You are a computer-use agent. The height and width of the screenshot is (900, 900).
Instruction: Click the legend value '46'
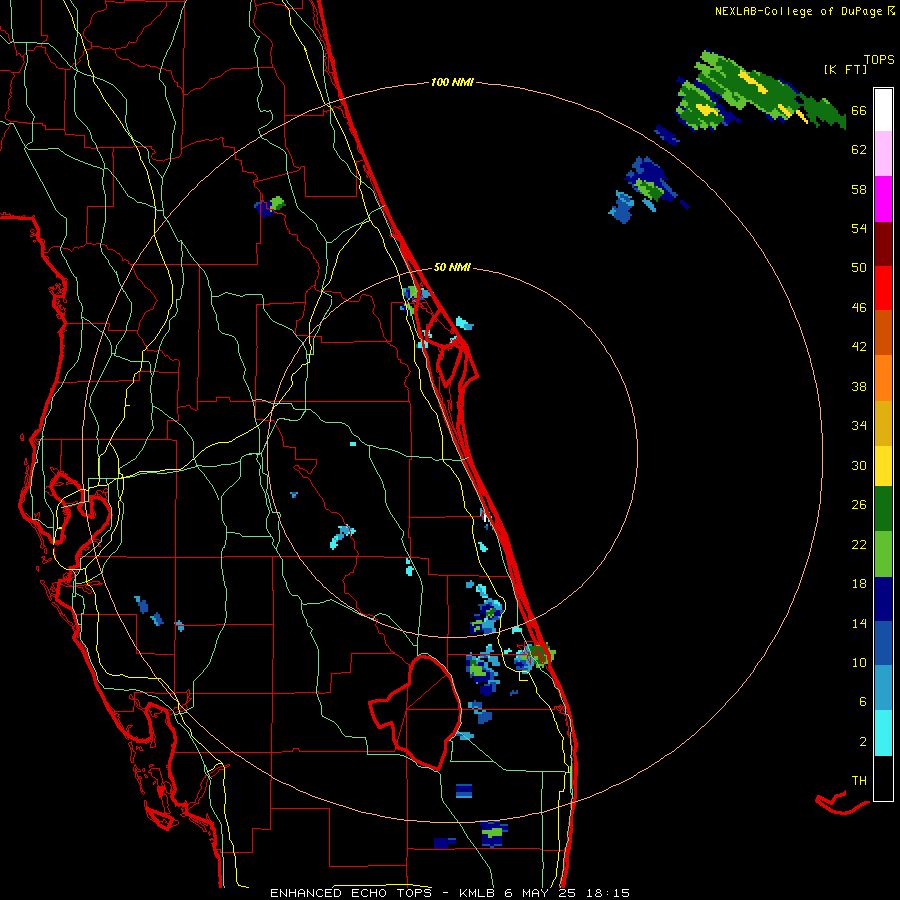pyautogui.click(x=859, y=308)
